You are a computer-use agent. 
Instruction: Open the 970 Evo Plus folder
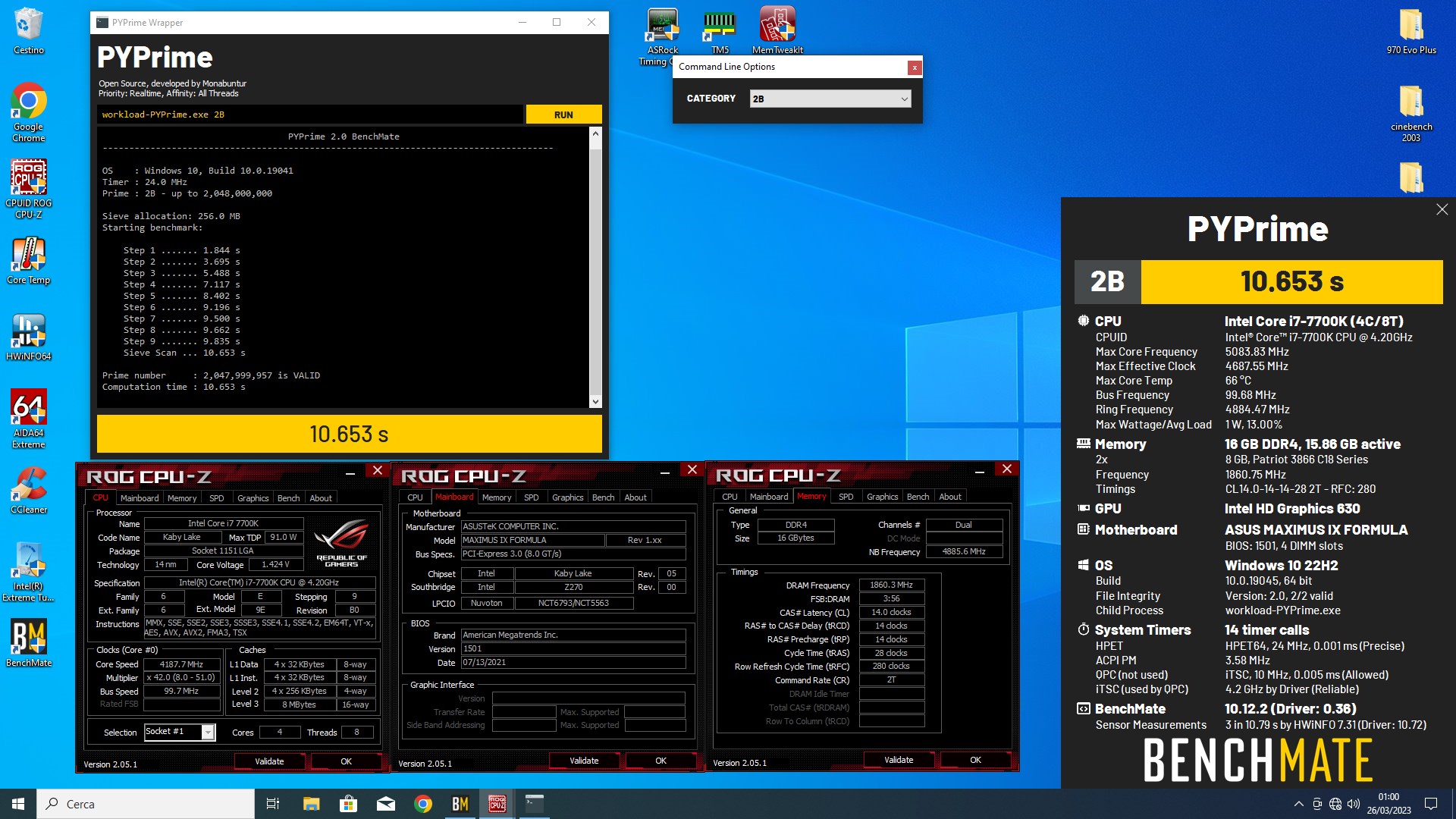[x=1411, y=30]
